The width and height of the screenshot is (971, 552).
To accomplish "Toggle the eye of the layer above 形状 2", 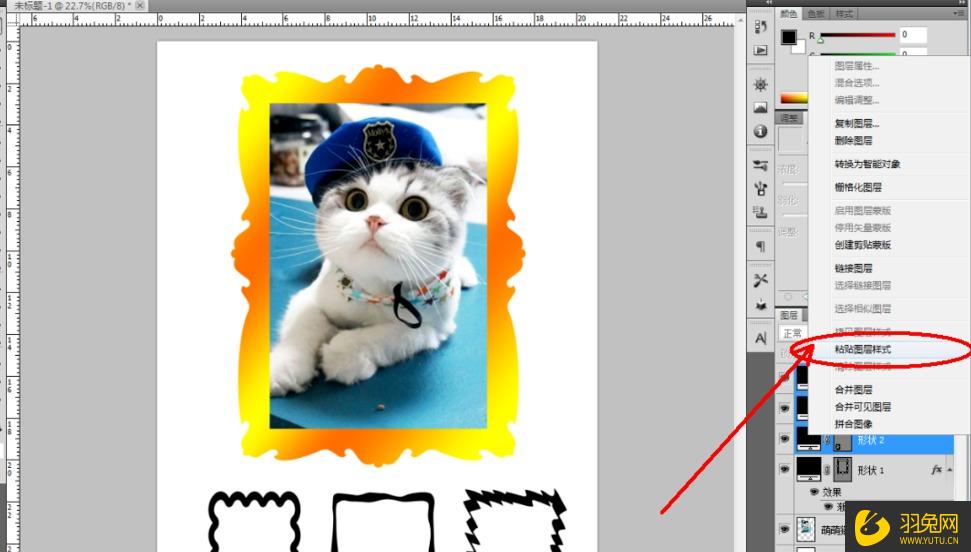I will pos(784,408).
